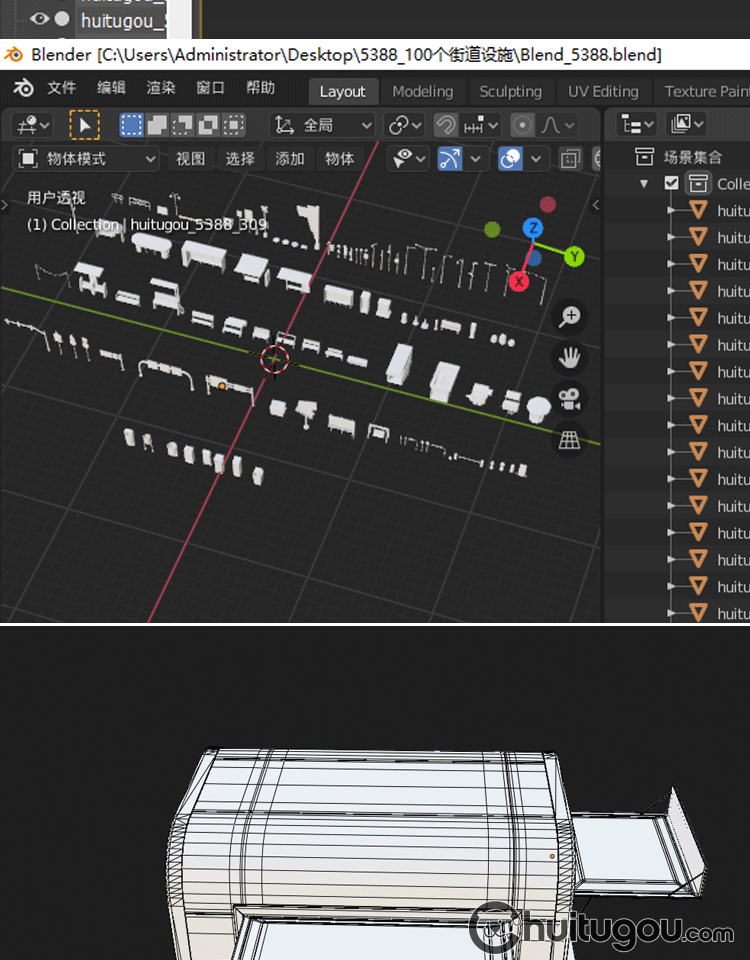
Task: Click the Blender logo icon in menu bar
Action: click(22, 88)
